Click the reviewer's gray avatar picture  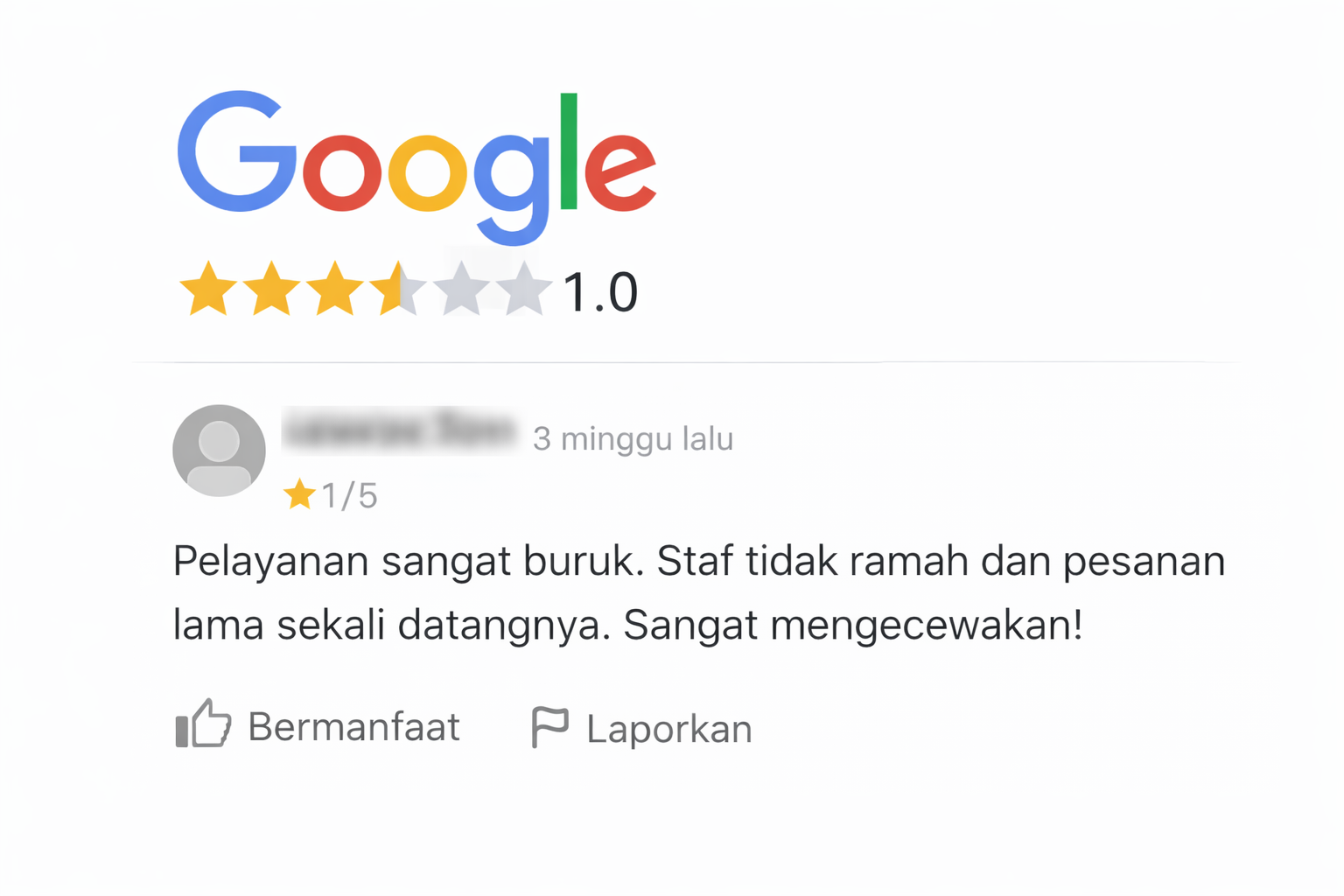point(219,451)
